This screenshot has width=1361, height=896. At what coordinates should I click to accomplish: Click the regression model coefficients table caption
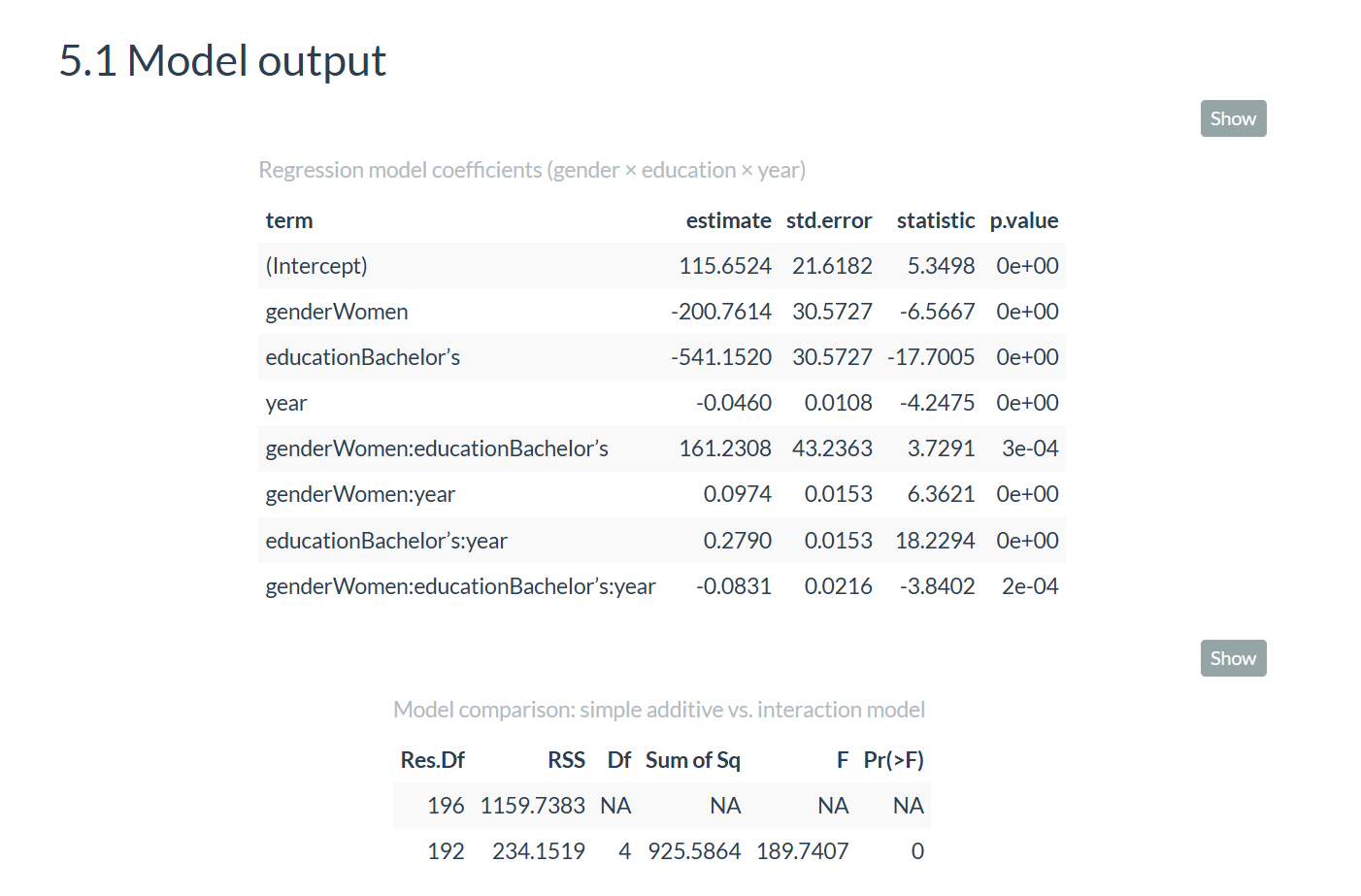click(532, 170)
